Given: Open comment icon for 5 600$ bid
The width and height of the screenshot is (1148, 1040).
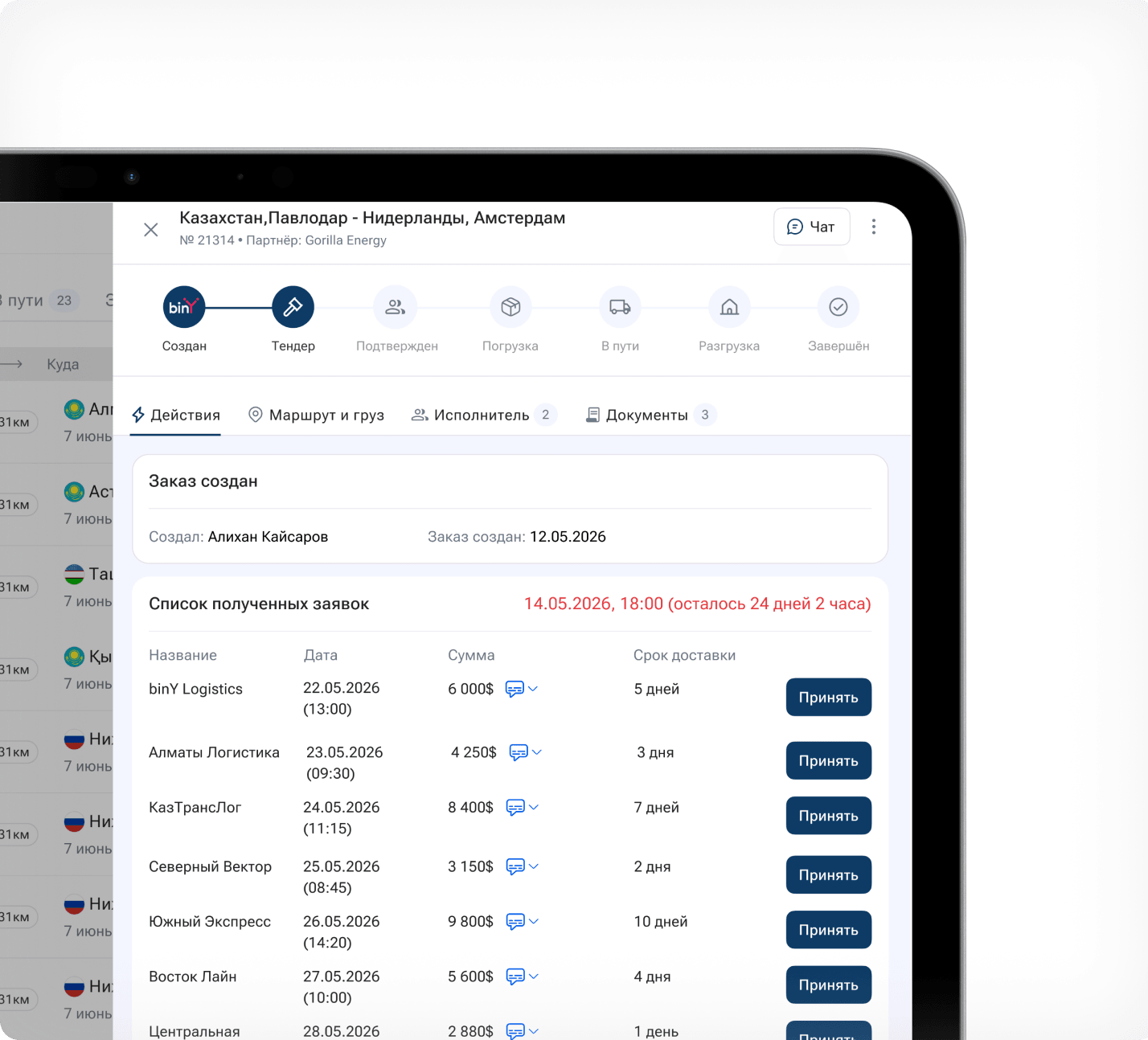Looking at the screenshot, I should tap(515, 977).
